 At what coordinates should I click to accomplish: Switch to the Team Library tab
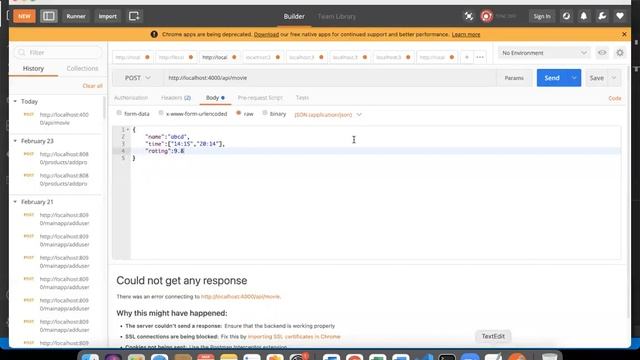click(x=337, y=16)
